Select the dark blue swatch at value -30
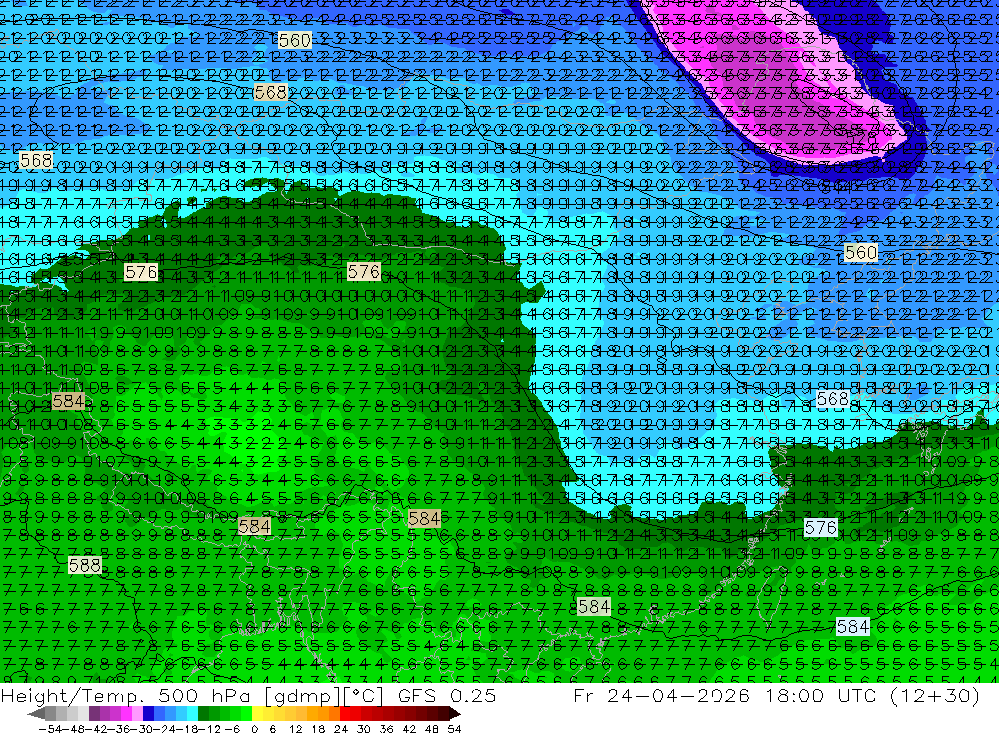Image resolution: width=1000 pixels, height=733 pixels. [149, 714]
